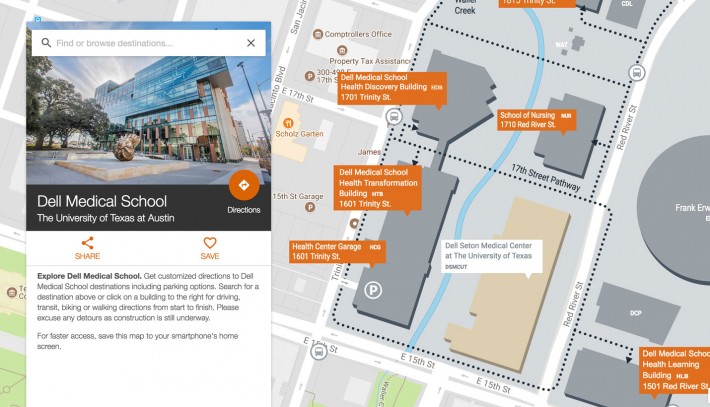Select the parking P icon on Health Center Garage
Viewport: 710px width, 407px height.
373,291
